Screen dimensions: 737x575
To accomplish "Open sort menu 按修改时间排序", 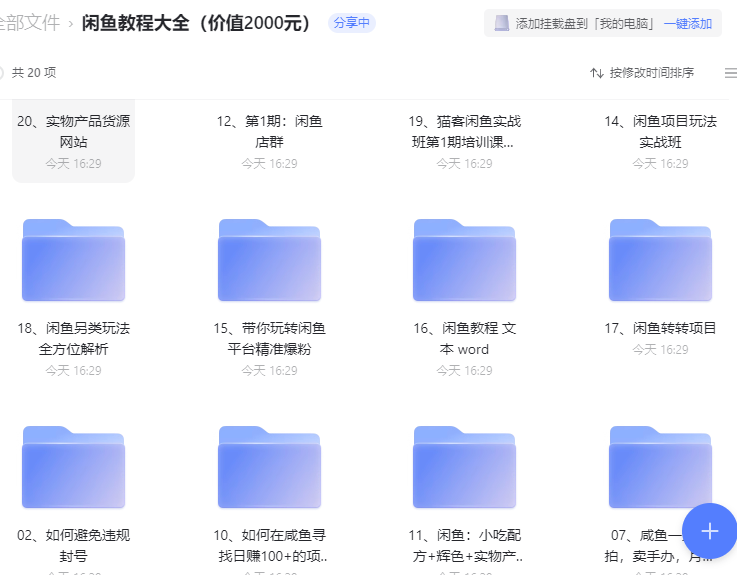I will [x=651, y=73].
